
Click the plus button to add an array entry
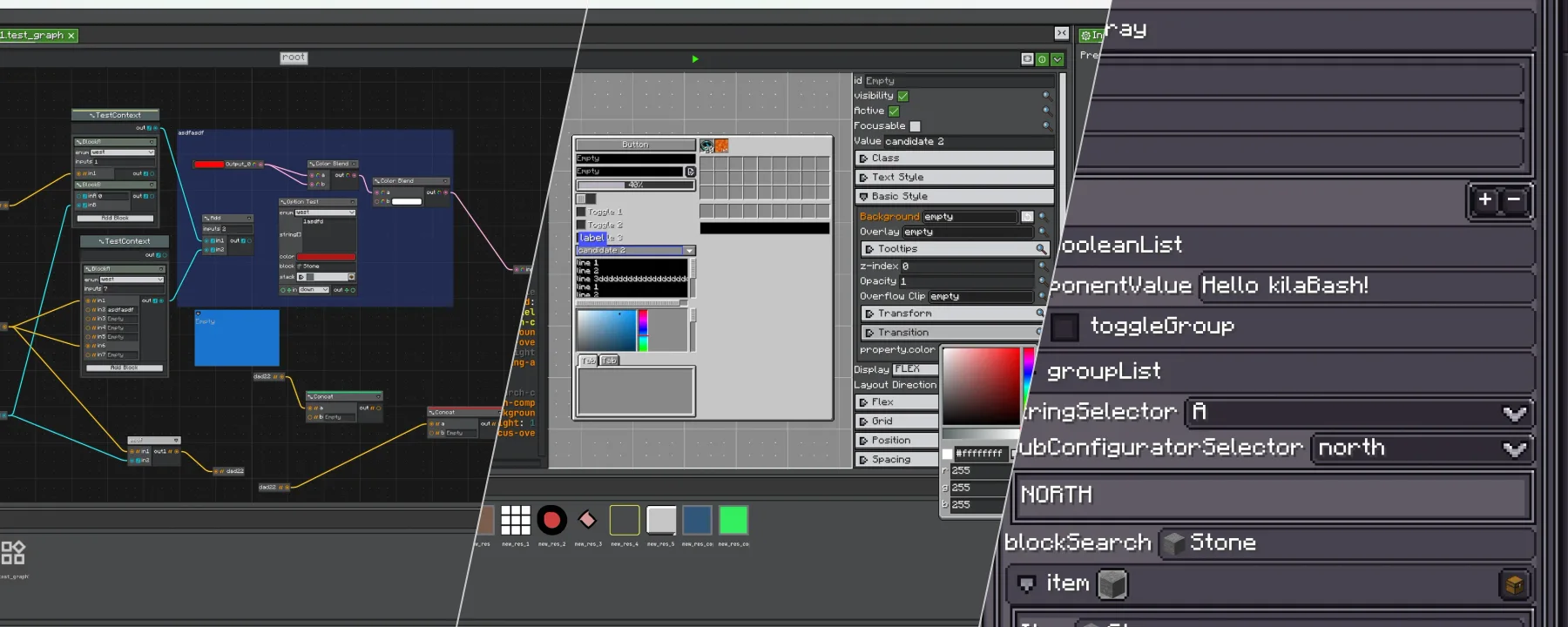pyautogui.click(x=1485, y=199)
